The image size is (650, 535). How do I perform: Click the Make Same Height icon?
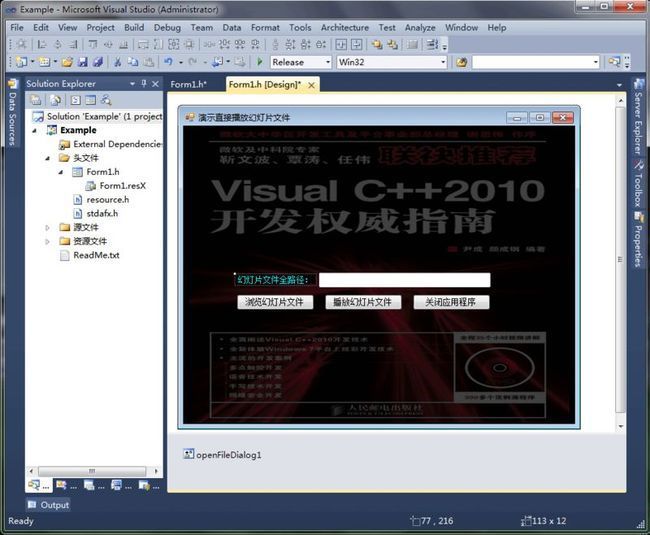click(158, 44)
